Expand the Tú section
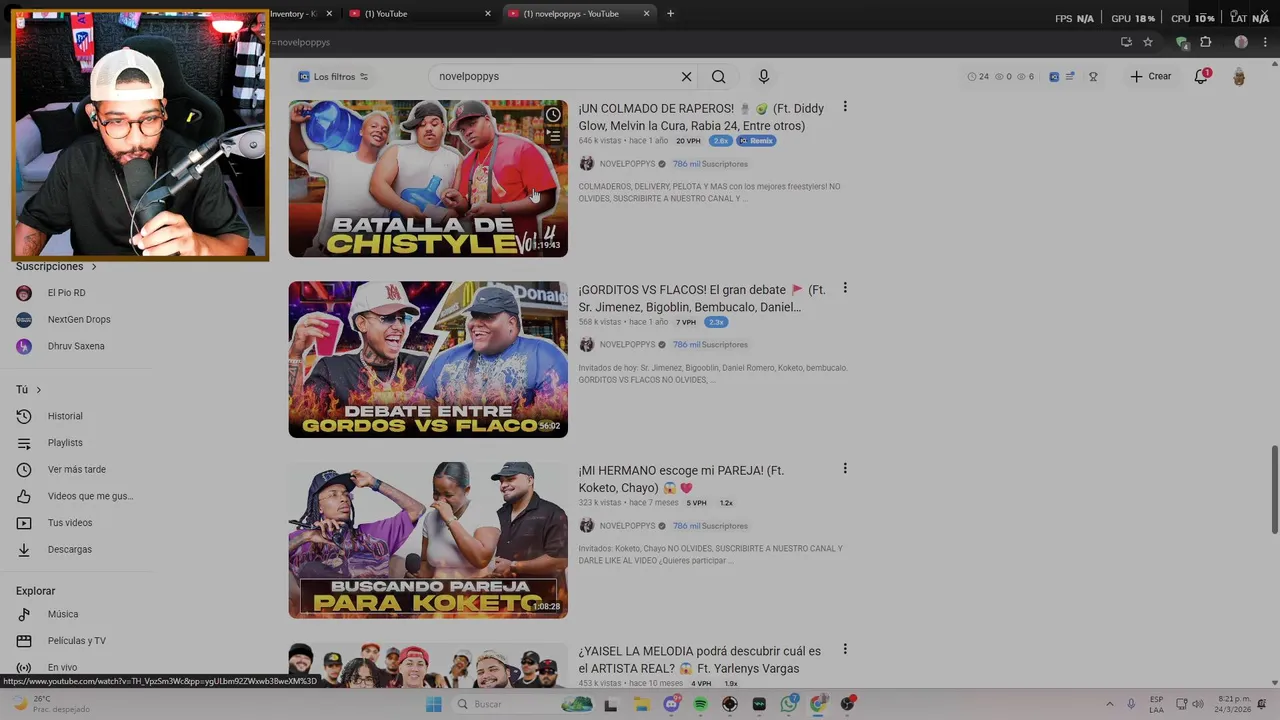 pyautogui.click(x=29, y=390)
